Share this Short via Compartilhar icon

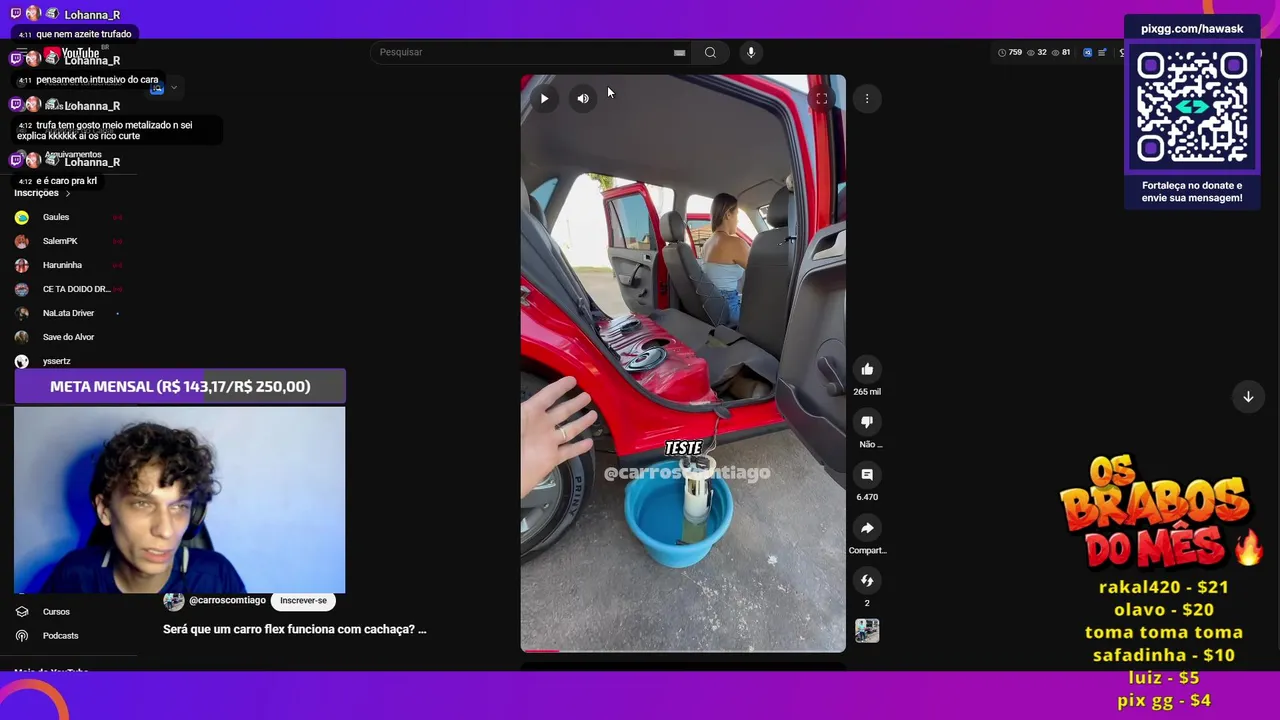pos(867,528)
